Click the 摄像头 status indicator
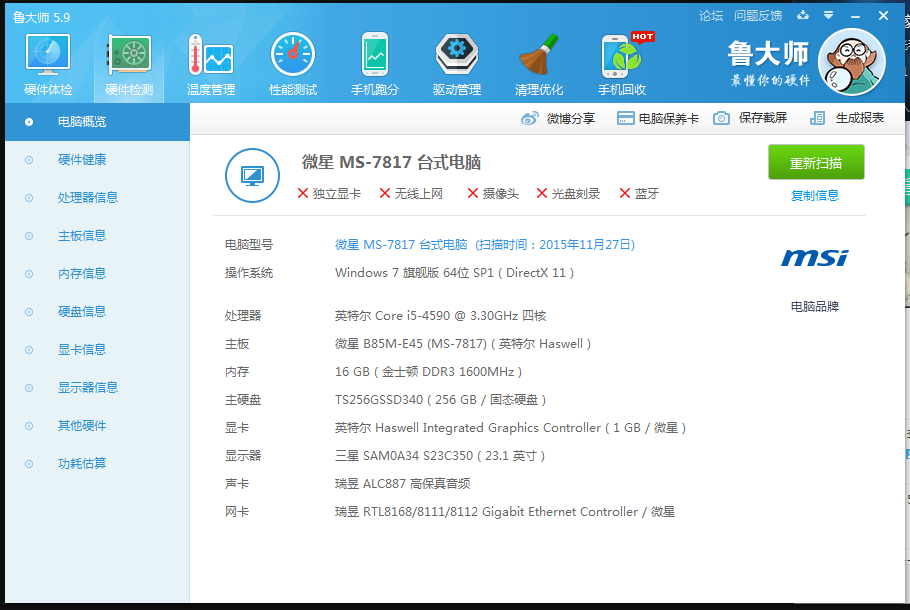This screenshot has width=910, height=610. (x=493, y=194)
